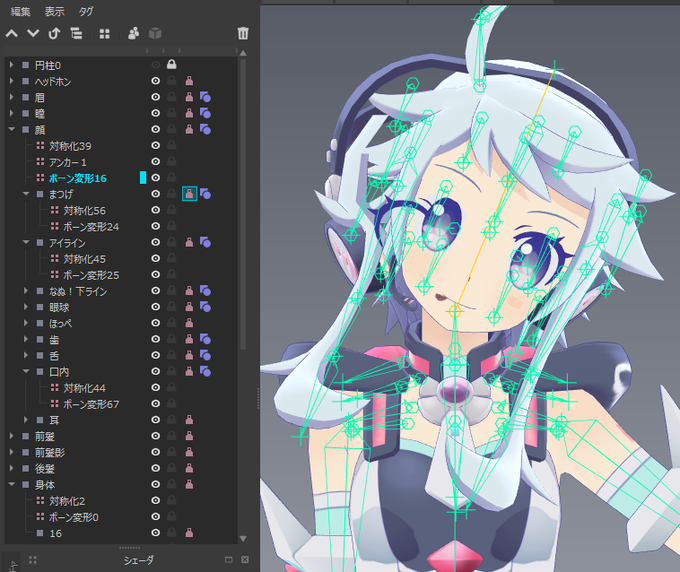Expand the 円柱0 tree node
Image resolution: width=680 pixels, height=572 pixels.
12,65
